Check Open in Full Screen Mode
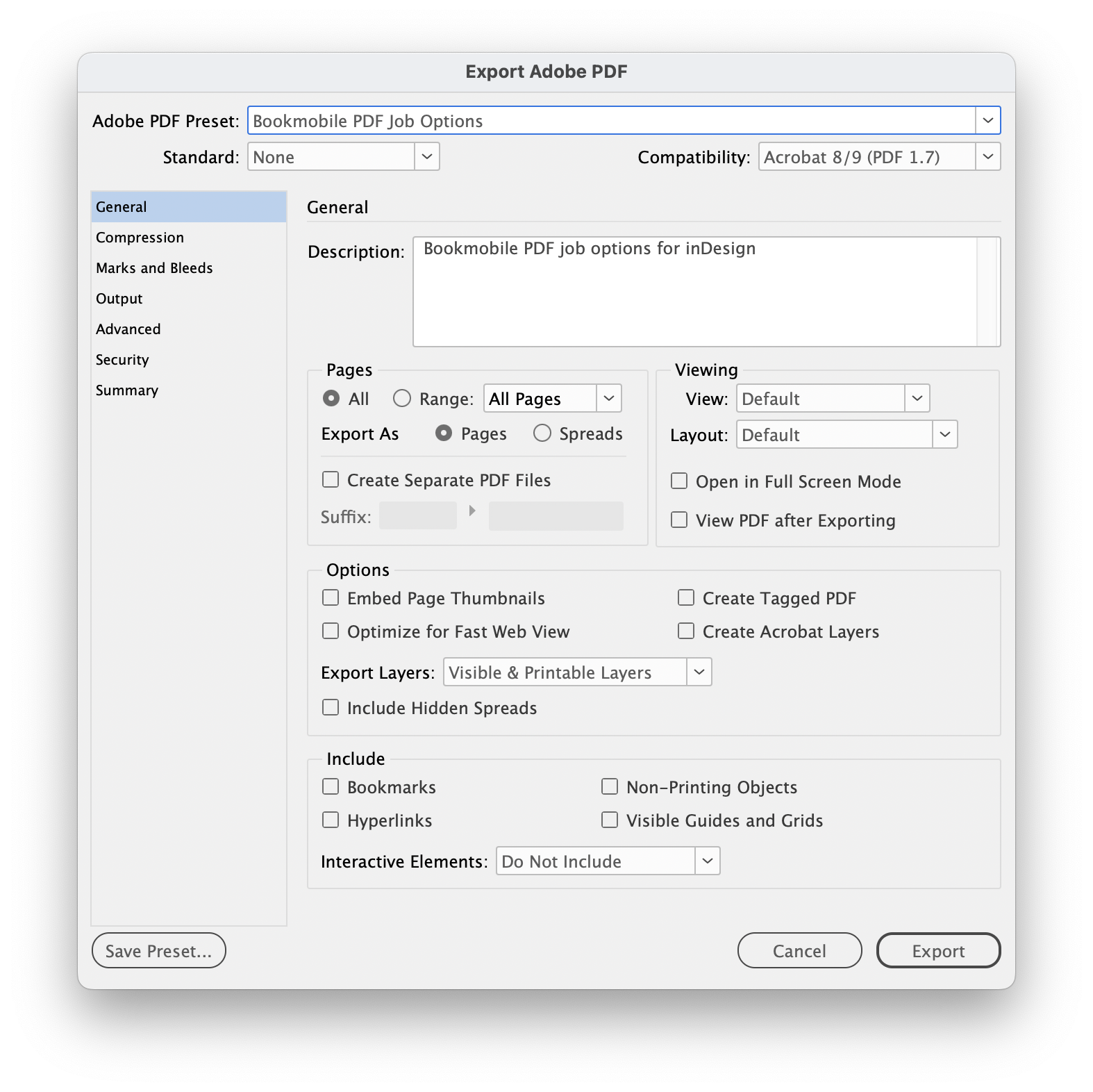The image size is (1093, 1092). coord(679,481)
